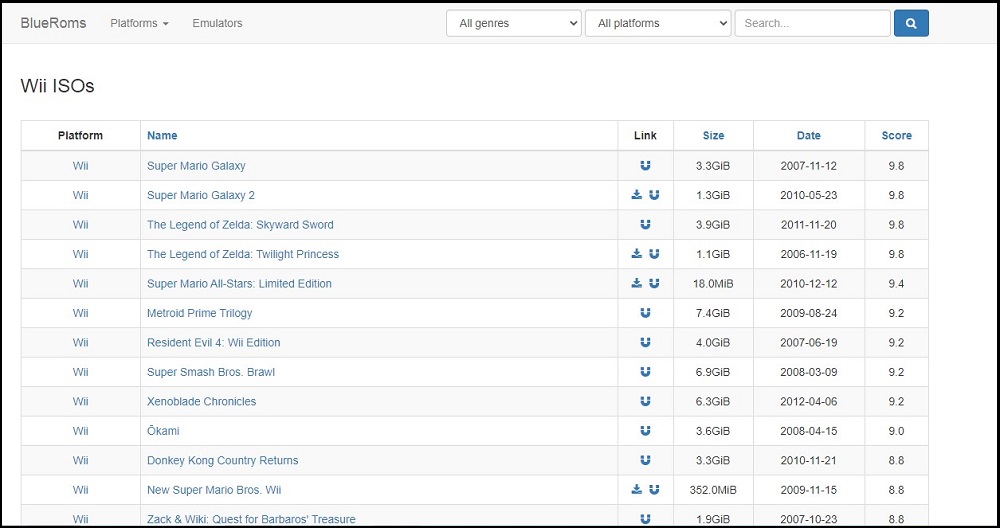Select the date 2008-03-09
This screenshot has width=1000, height=528.
(x=809, y=372)
